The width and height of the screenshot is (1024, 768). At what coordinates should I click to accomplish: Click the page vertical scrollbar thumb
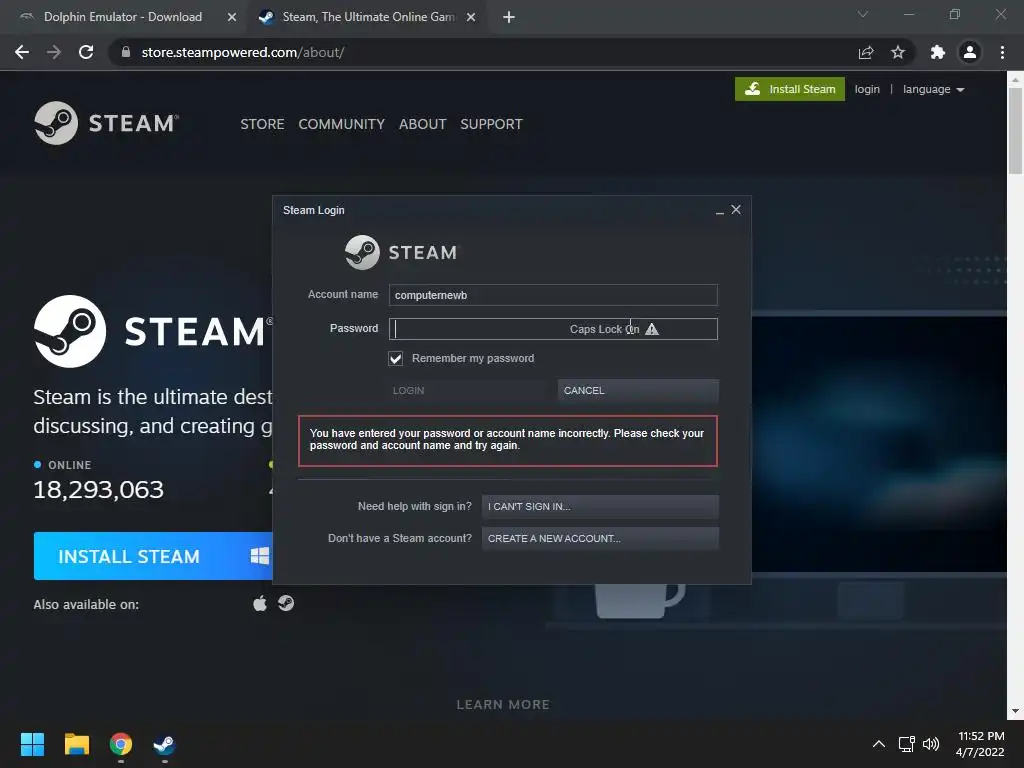(1015, 131)
